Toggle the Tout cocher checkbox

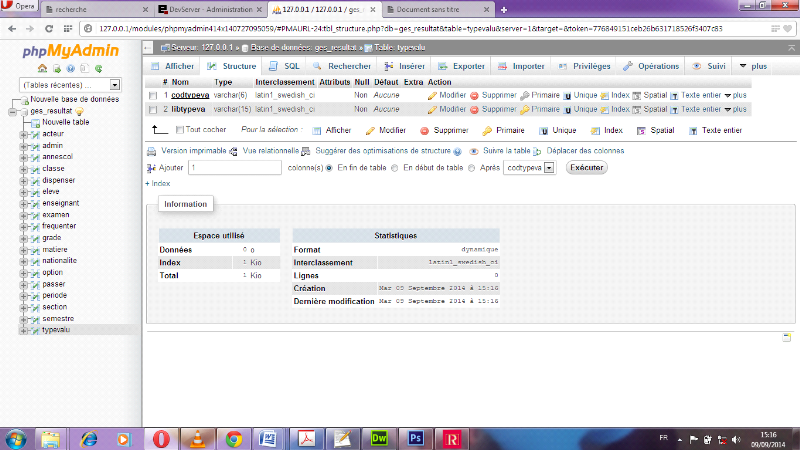tap(180, 130)
